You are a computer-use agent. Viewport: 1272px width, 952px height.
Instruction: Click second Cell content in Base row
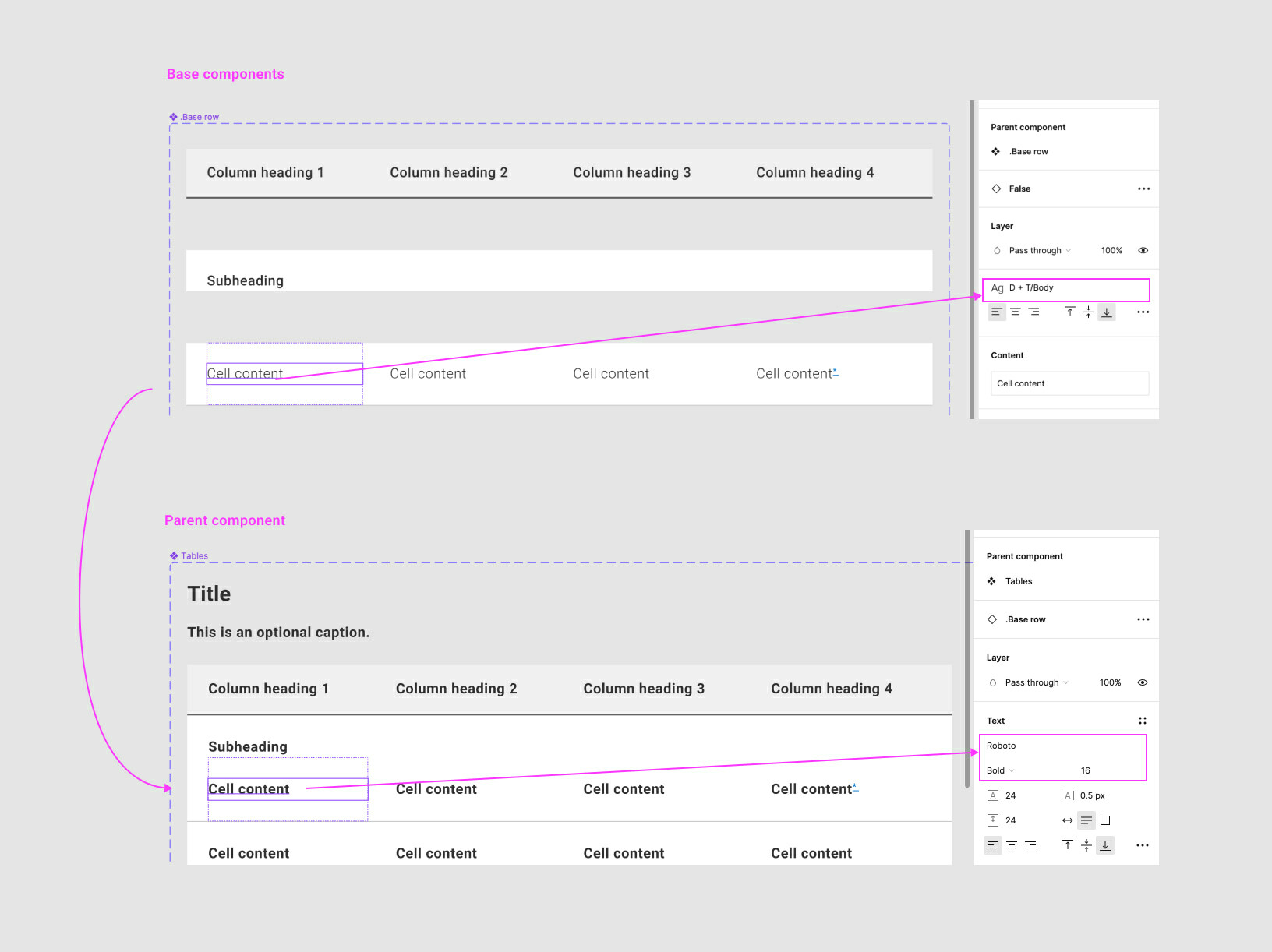(x=428, y=374)
